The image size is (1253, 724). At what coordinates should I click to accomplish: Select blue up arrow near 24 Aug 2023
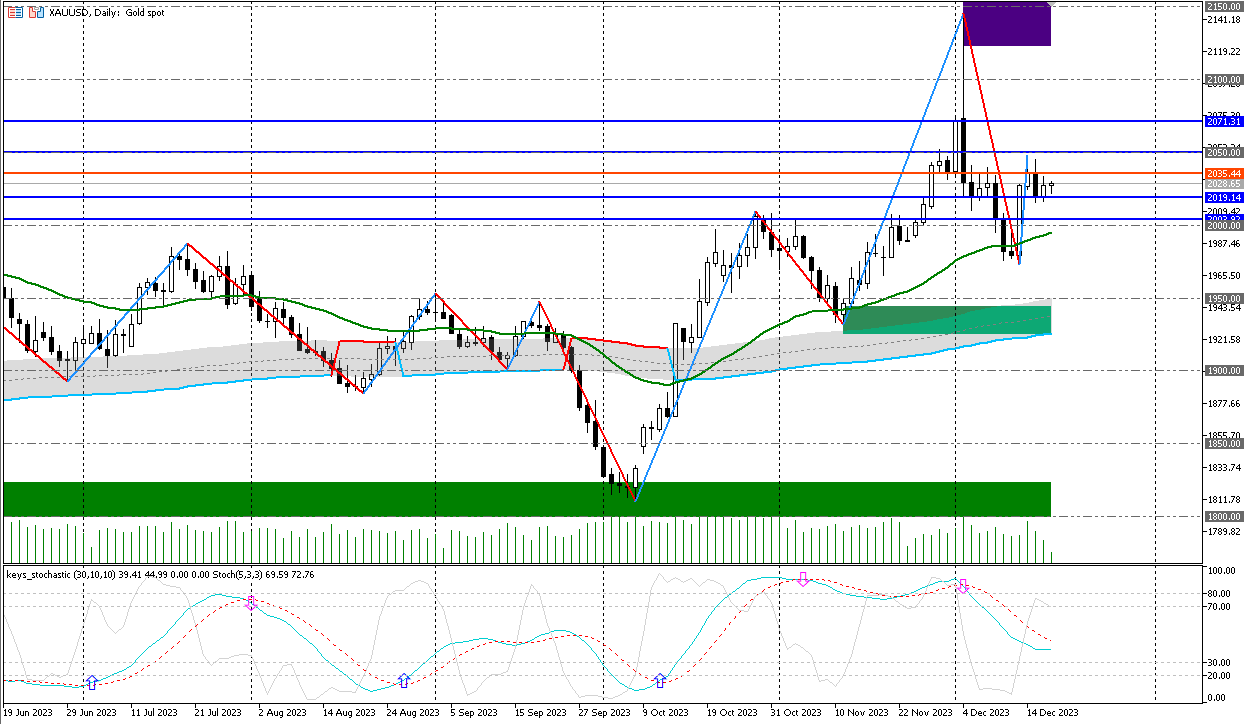click(403, 681)
